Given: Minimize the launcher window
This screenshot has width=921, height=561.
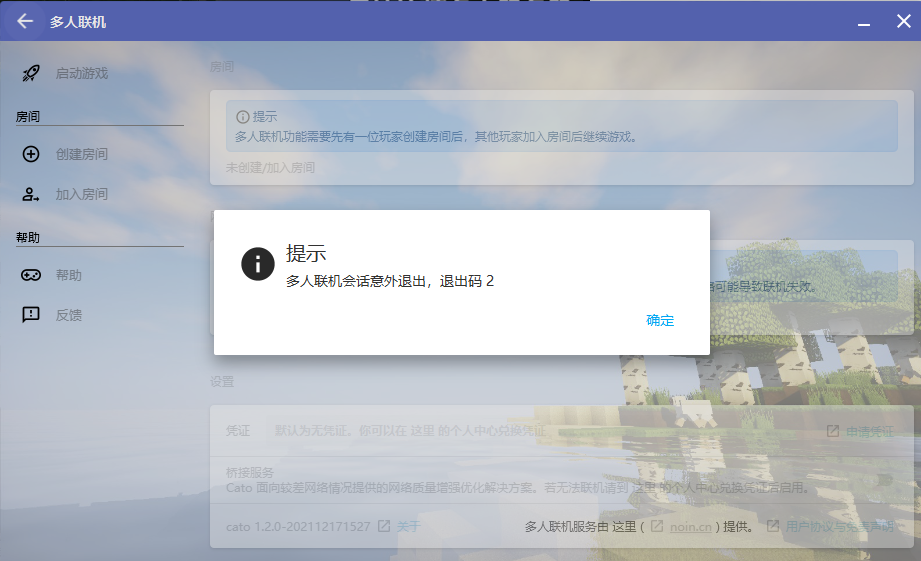Looking at the screenshot, I should point(864,21).
